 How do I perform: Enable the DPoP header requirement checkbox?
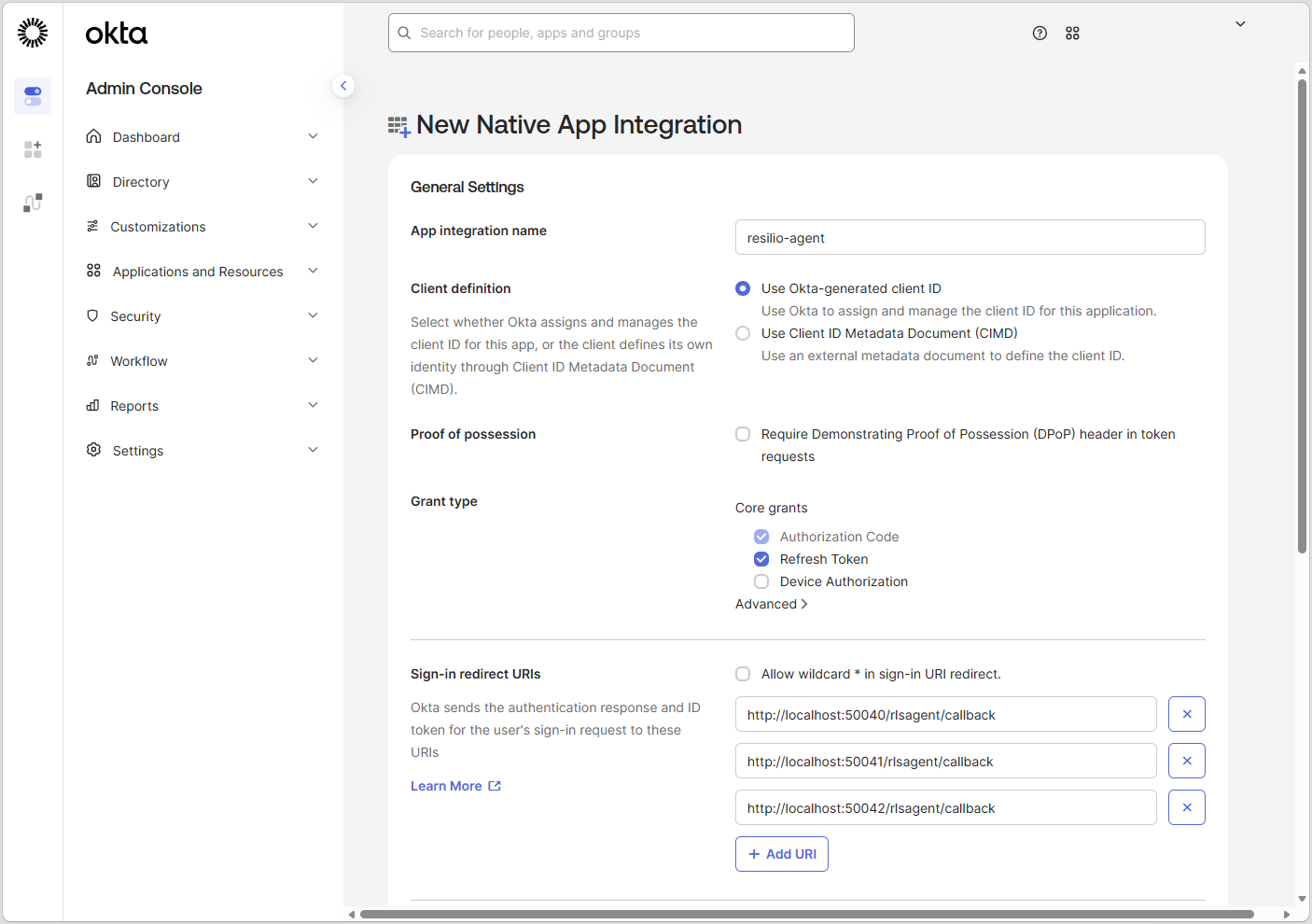pos(743,434)
